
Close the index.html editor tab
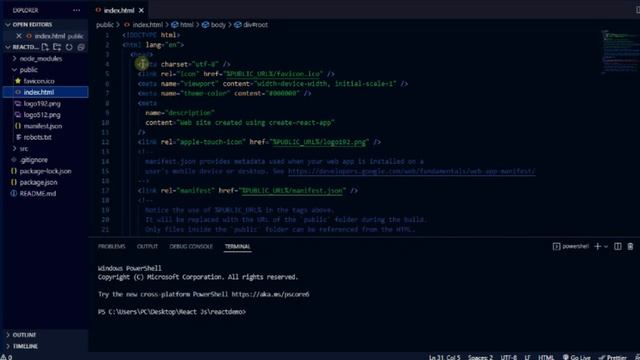pyautogui.click(x=141, y=10)
